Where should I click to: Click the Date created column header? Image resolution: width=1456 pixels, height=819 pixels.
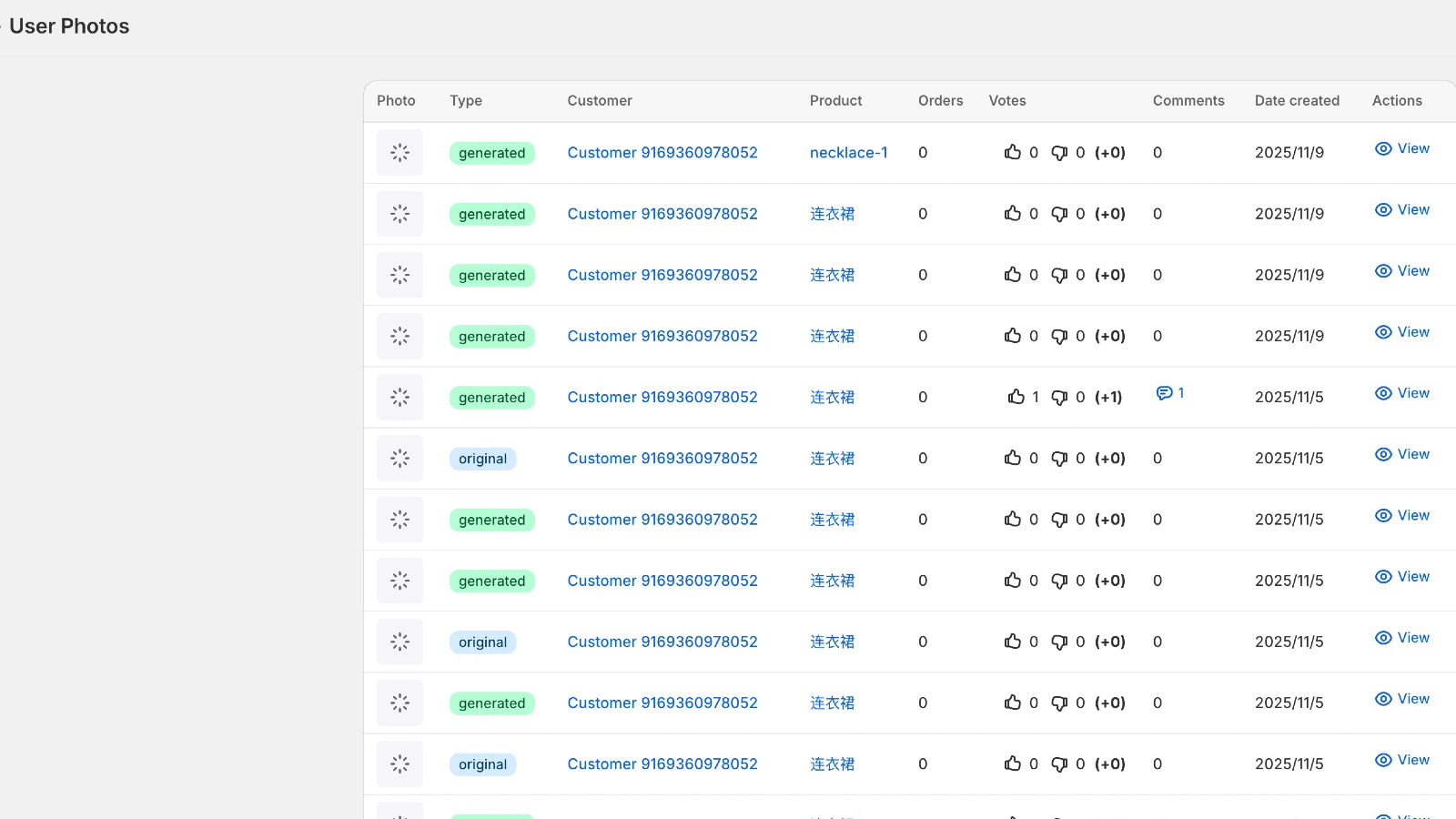pyautogui.click(x=1297, y=101)
